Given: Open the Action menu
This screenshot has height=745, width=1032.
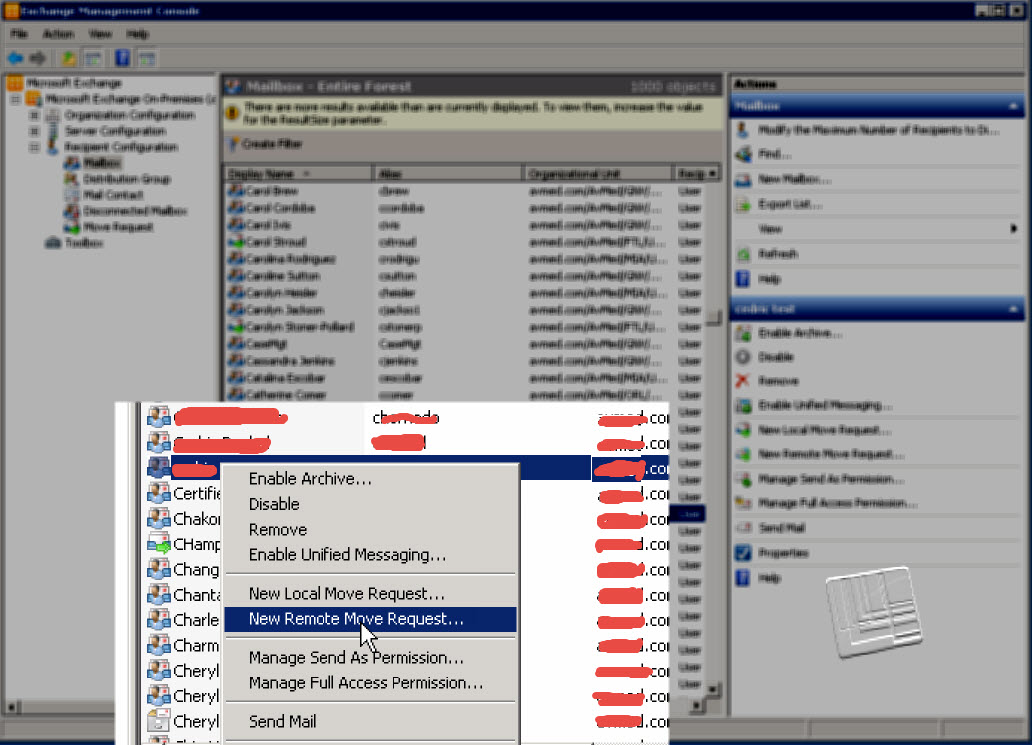Looking at the screenshot, I should [x=59, y=34].
